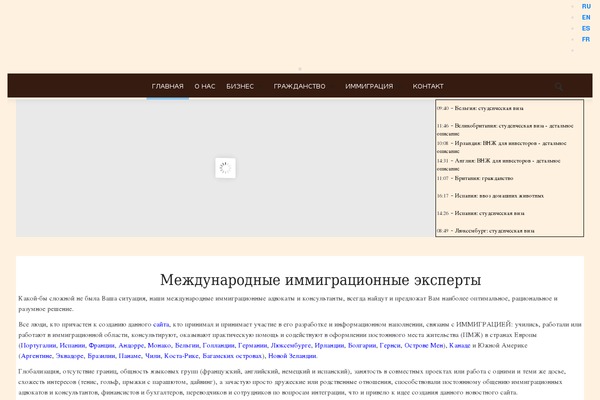Navigate to the КОНТАКТ page
The width and height of the screenshot is (600, 400).
tap(428, 87)
